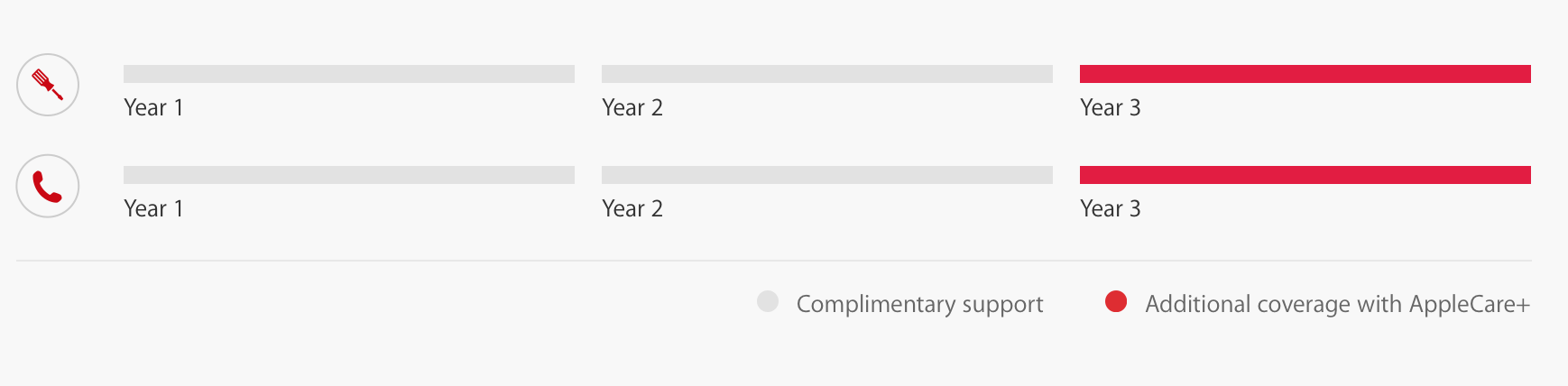Click the Year 3 label in phone row
This screenshot has width=1568, height=386.
click(1110, 209)
